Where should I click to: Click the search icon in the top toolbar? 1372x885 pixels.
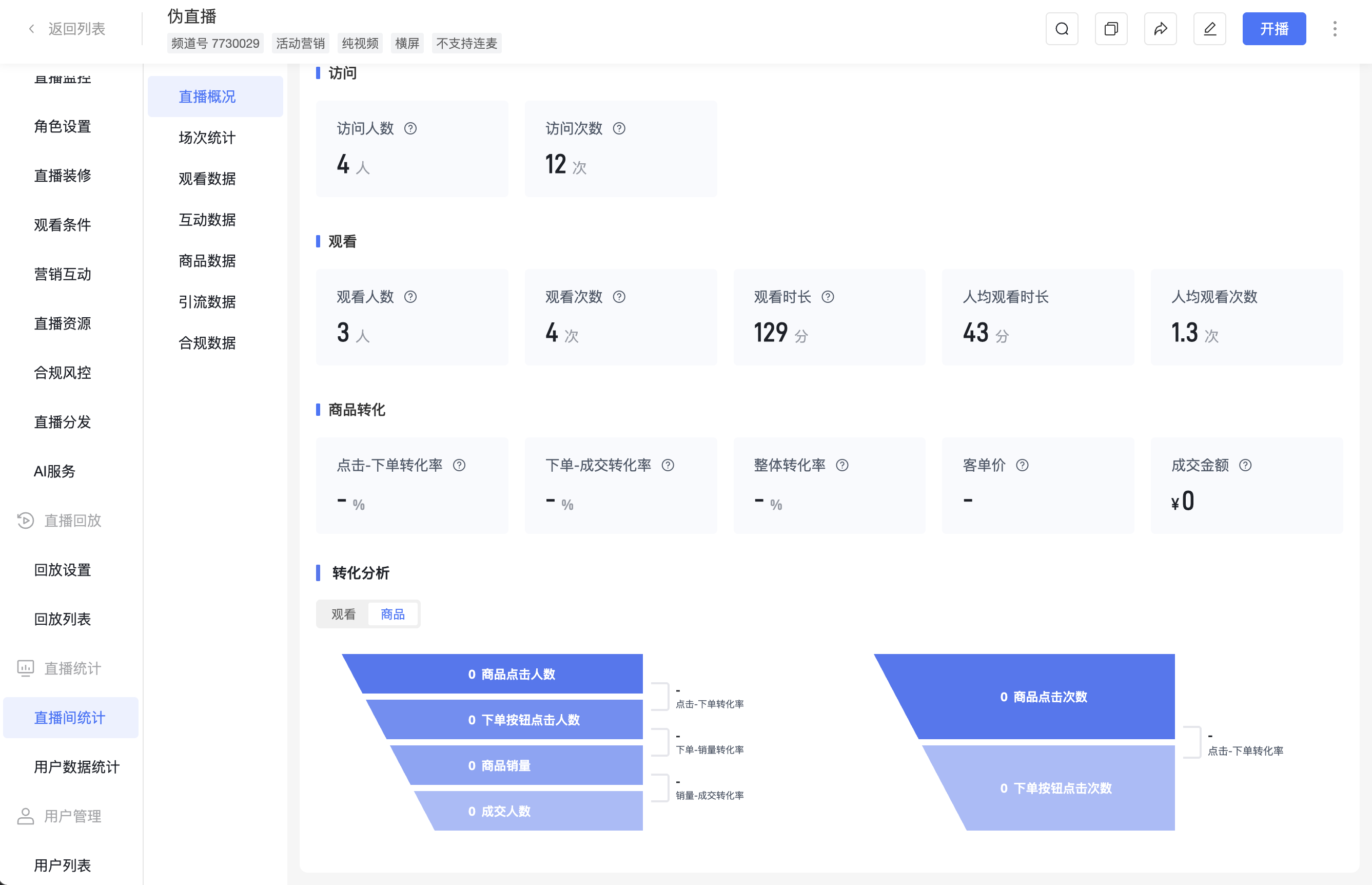pyautogui.click(x=1062, y=29)
